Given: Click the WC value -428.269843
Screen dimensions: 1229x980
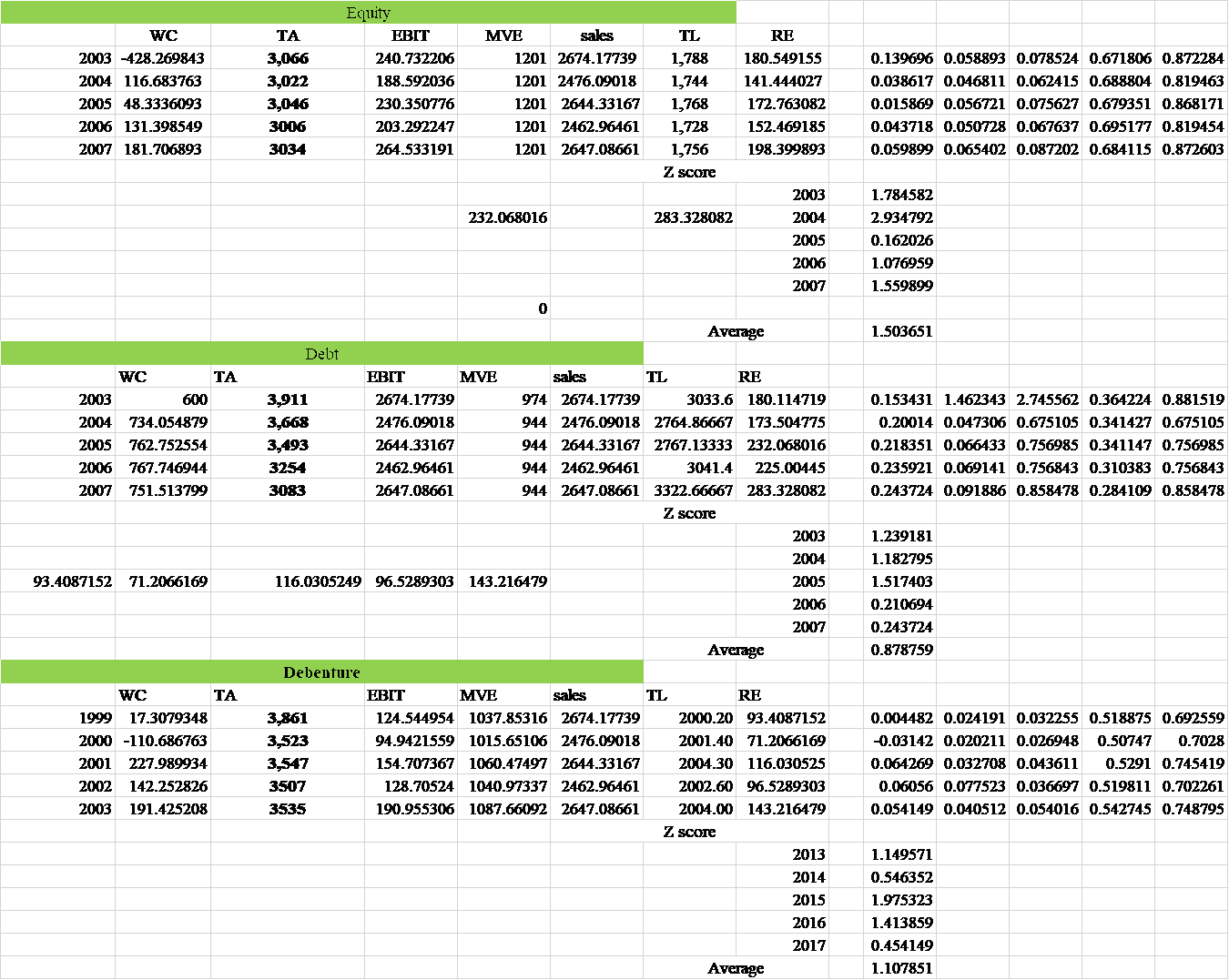Looking at the screenshot, I should point(163,58).
